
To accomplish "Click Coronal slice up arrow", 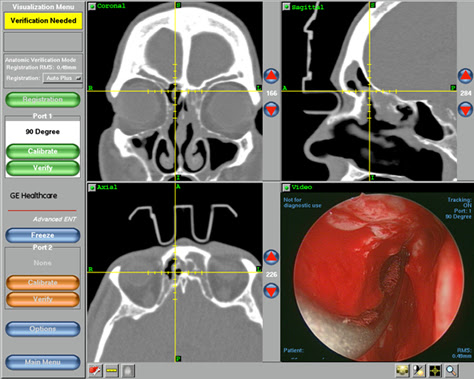I will point(272,76).
